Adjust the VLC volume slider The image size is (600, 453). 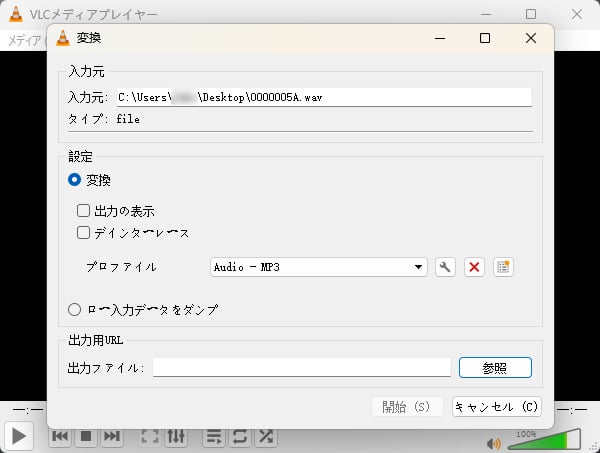coord(544,440)
